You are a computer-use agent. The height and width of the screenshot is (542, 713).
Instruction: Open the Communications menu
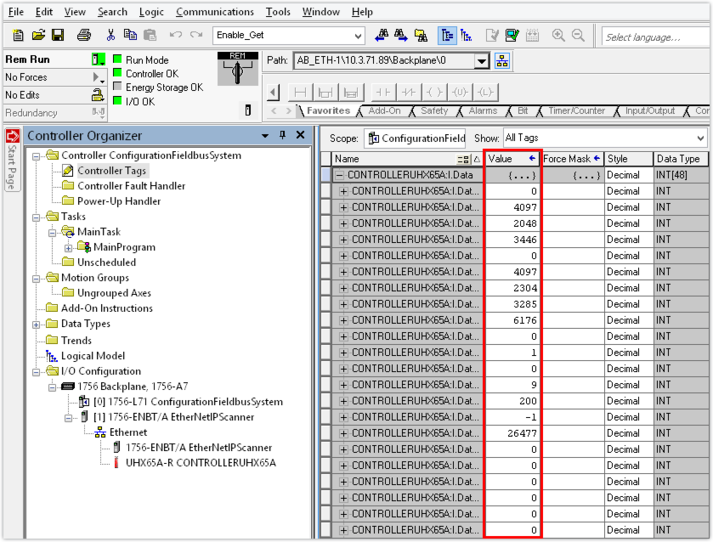tap(215, 12)
